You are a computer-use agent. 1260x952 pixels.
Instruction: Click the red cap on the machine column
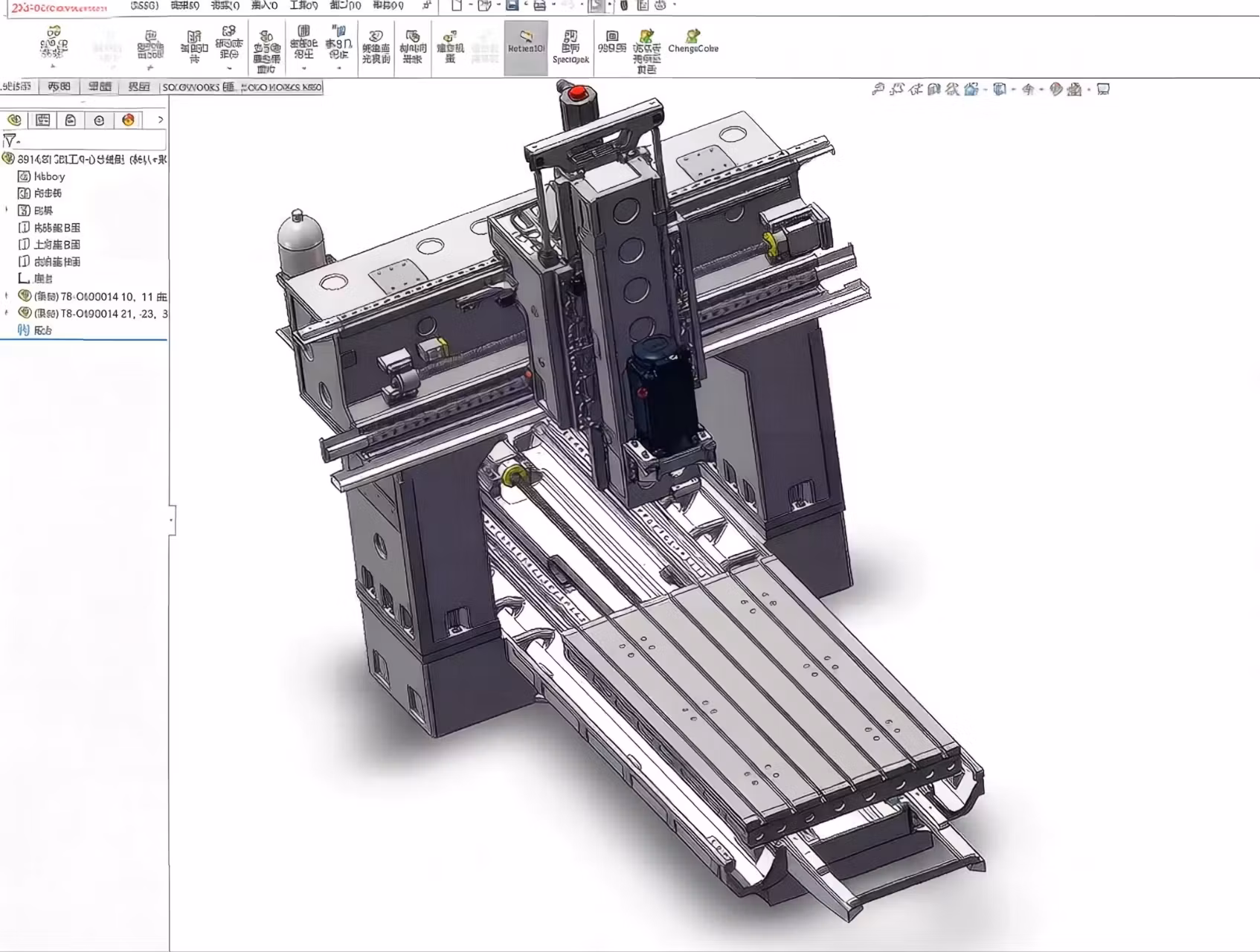(578, 94)
